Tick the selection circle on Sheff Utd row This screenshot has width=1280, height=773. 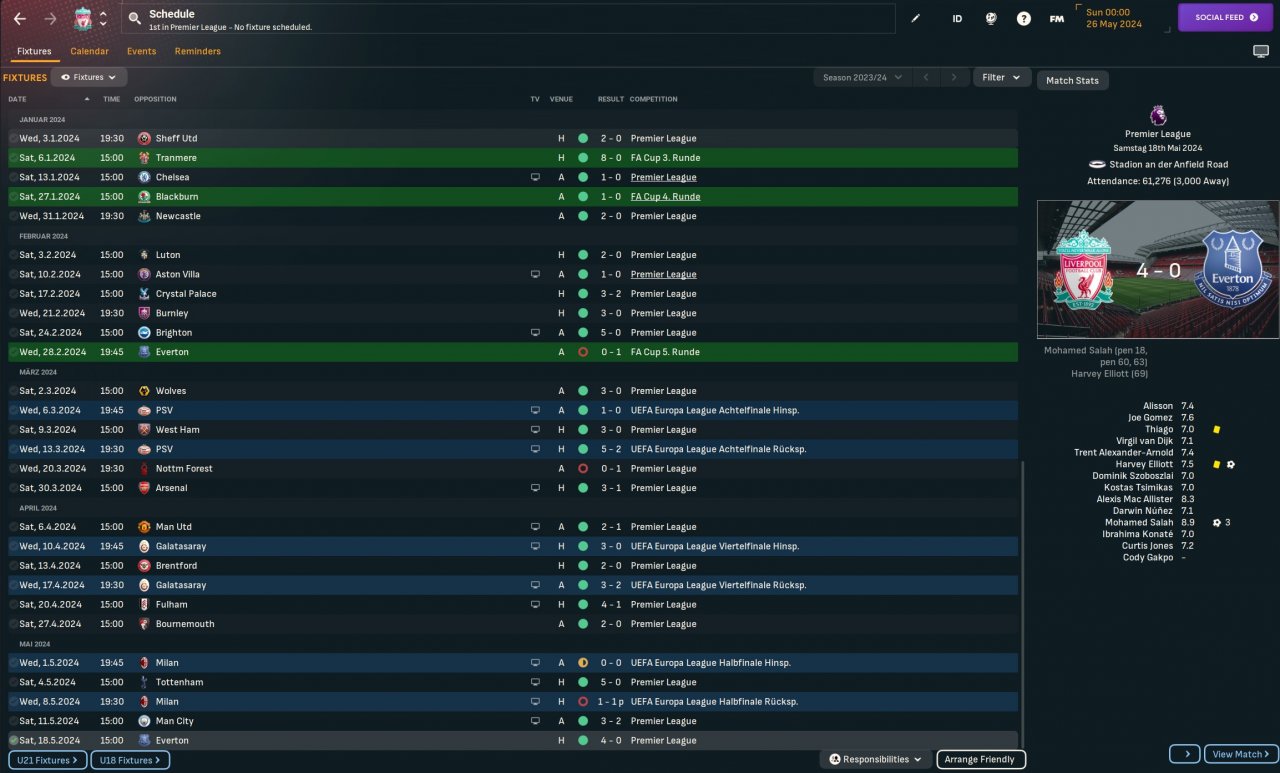pyautogui.click(x=13, y=138)
